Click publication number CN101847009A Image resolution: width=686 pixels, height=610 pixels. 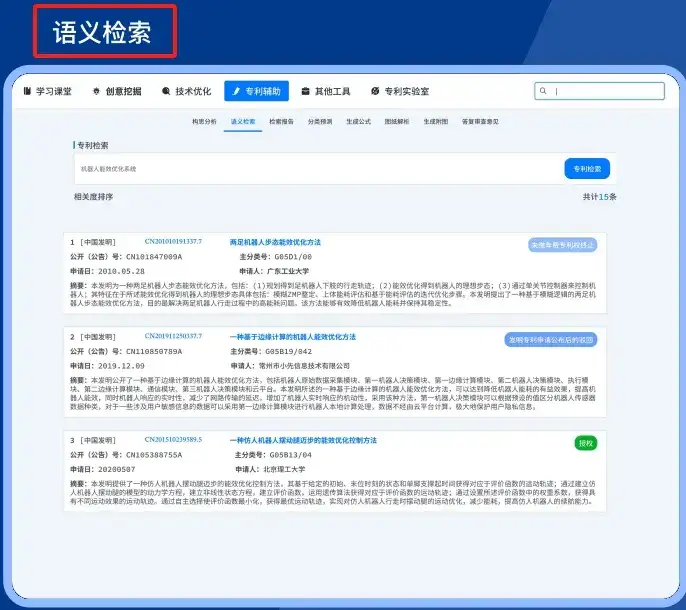tap(154, 257)
